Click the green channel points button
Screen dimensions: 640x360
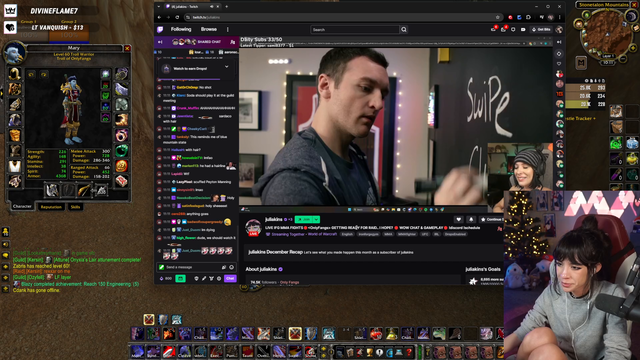[x=180, y=278]
